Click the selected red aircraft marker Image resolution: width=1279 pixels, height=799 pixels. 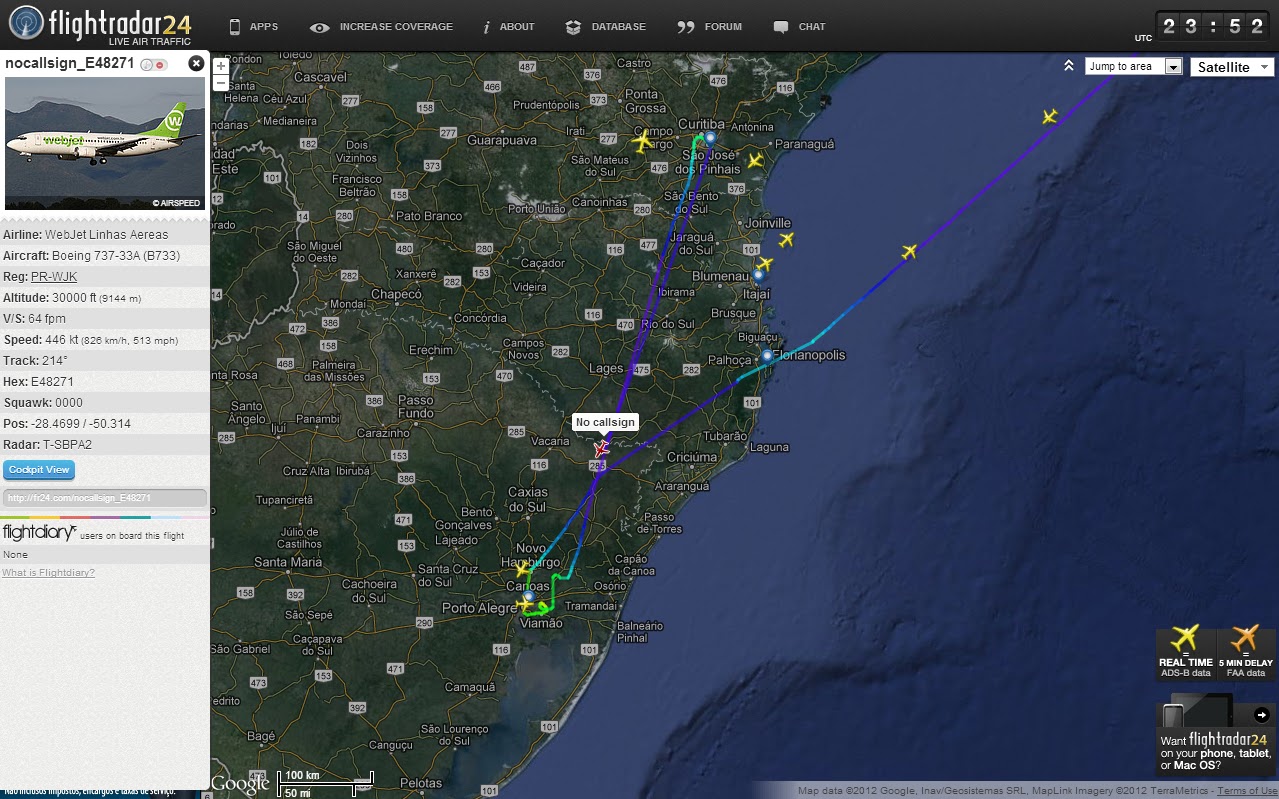pyautogui.click(x=602, y=449)
